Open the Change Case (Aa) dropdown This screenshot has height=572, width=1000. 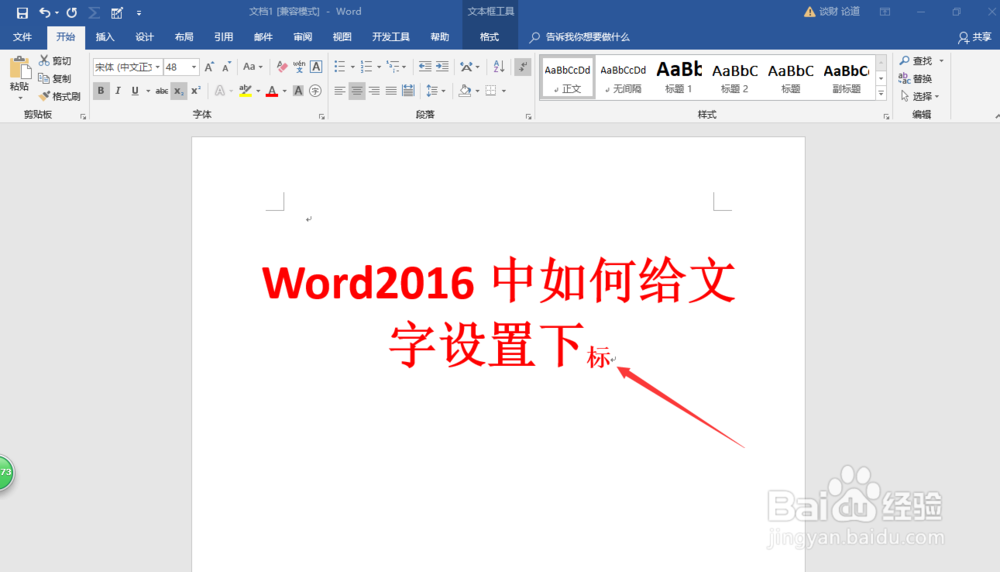point(253,67)
